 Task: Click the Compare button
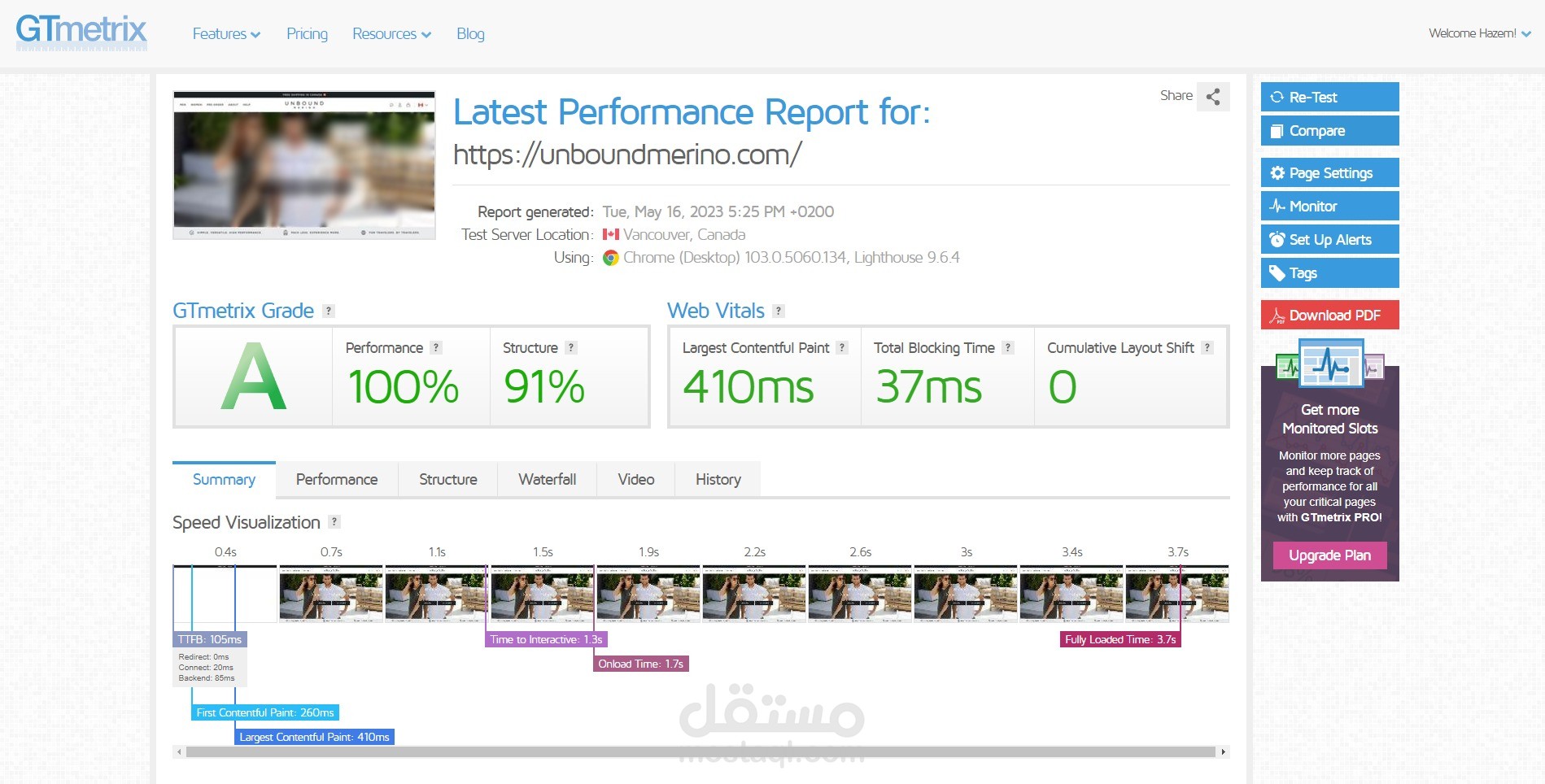coord(1330,130)
